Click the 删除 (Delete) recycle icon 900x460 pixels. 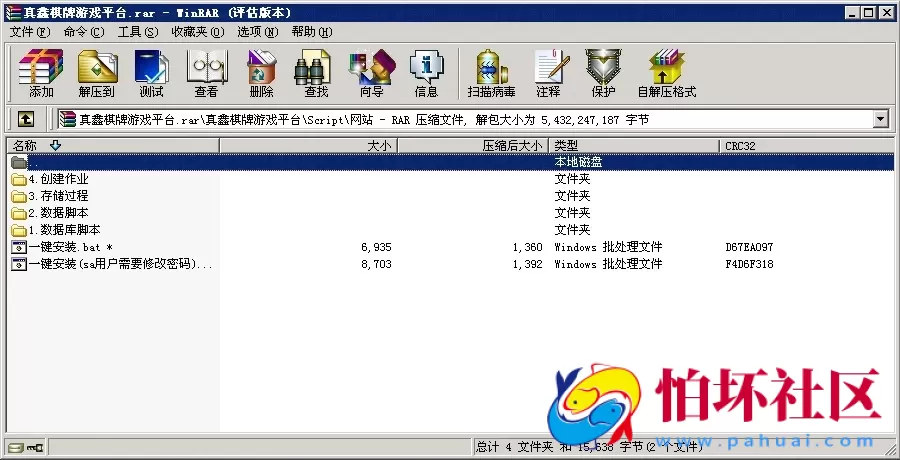coord(261,73)
